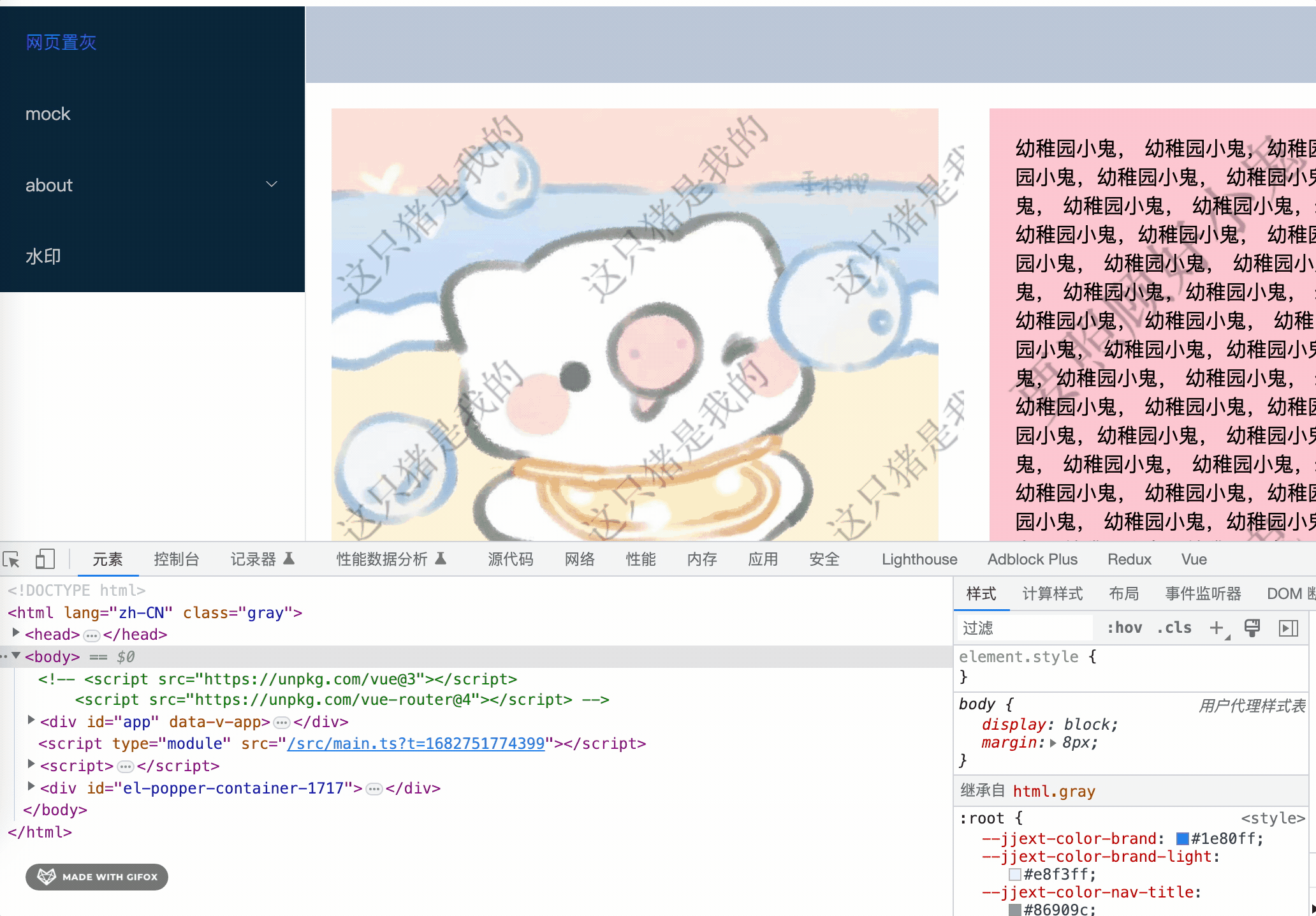Toggle the device toolbar emulation
Image resolution: width=1316 pixels, height=916 pixels.
45,558
